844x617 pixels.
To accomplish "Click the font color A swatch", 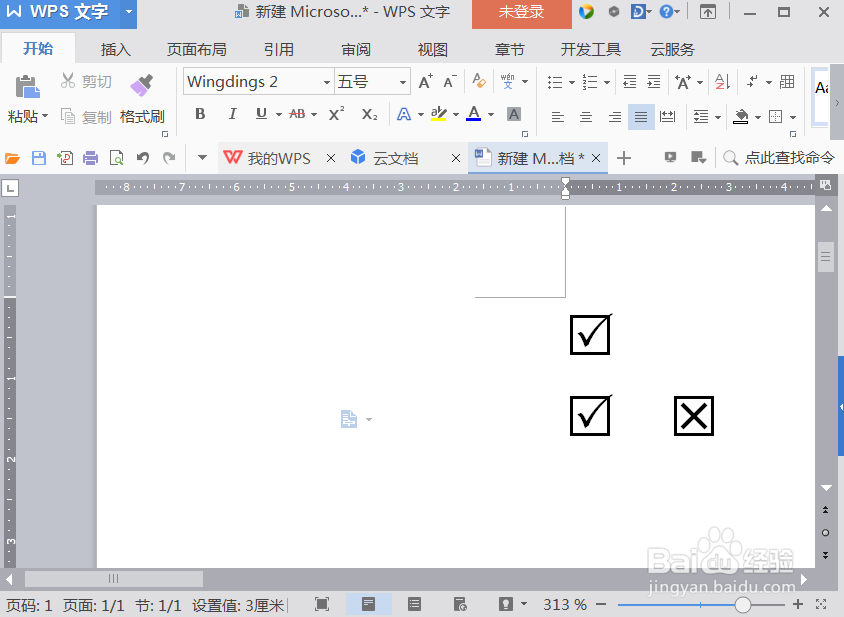I will [x=474, y=114].
